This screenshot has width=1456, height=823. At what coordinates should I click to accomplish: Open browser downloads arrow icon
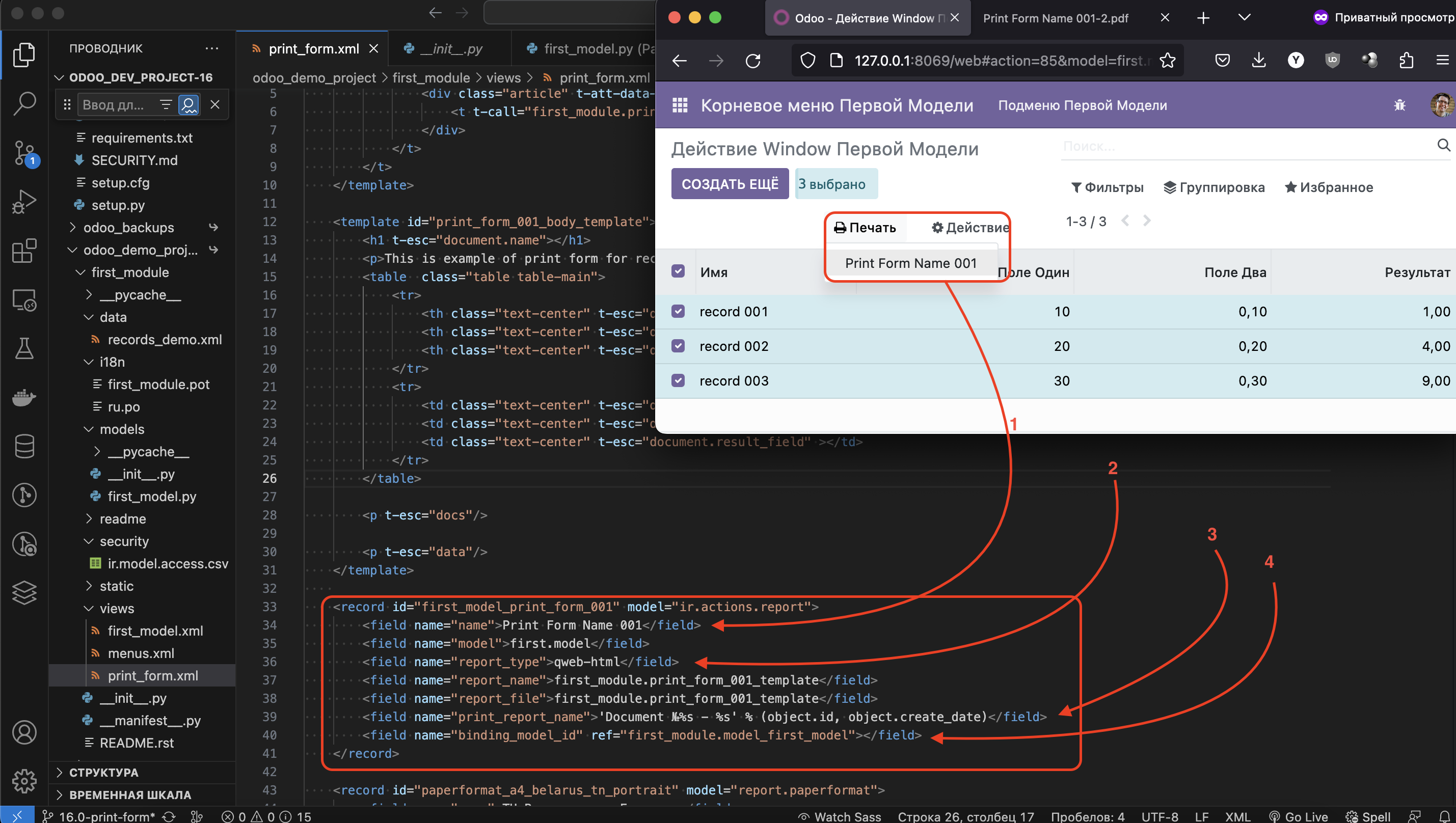pos(1258,60)
